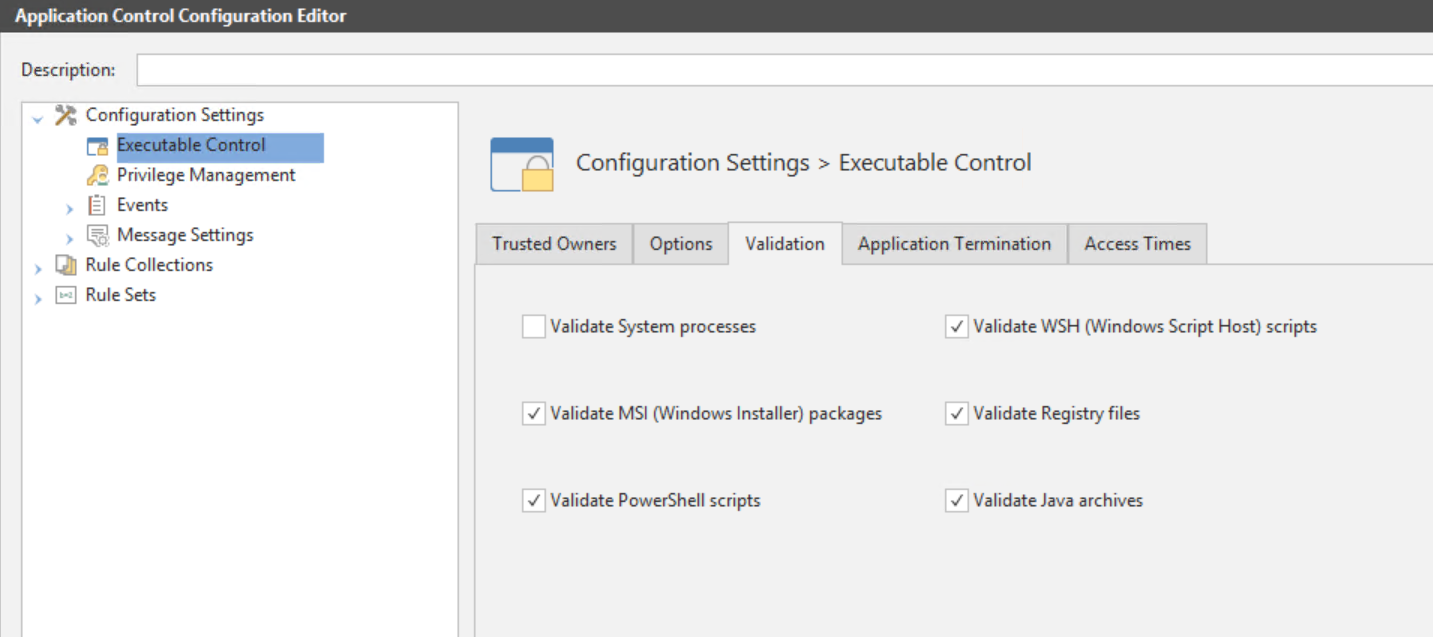
Task: Open the Access Times tab
Action: click(x=1137, y=243)
